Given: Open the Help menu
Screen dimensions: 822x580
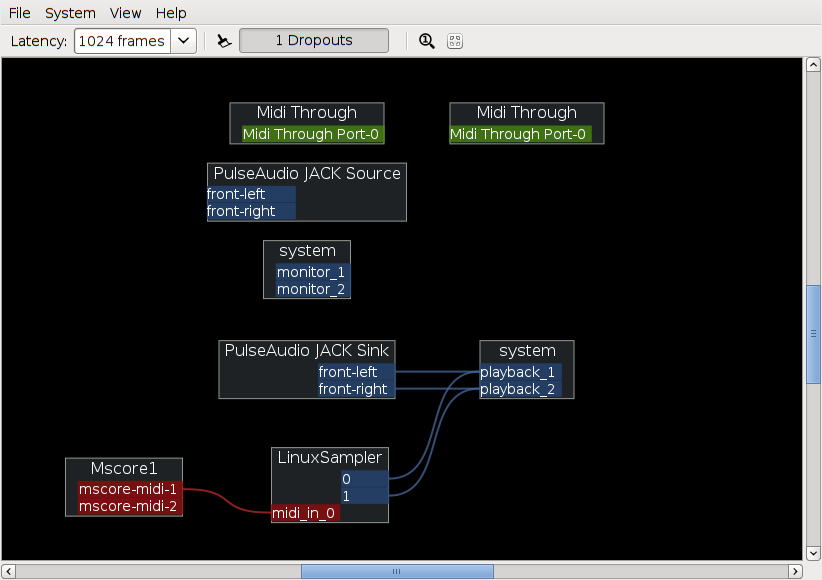Looking at the screenshot, I should click(171, 13).
